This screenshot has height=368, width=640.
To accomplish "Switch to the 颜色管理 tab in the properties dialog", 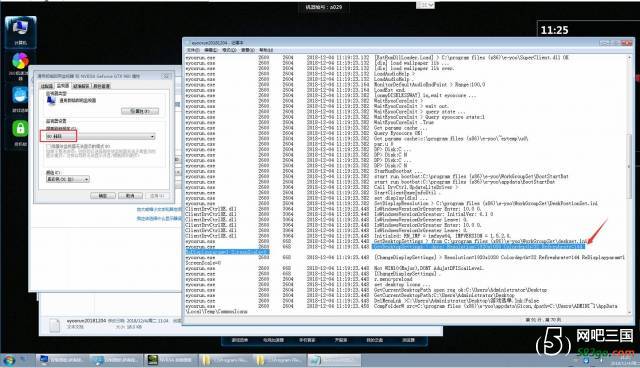I will click(x=101, y=86).
